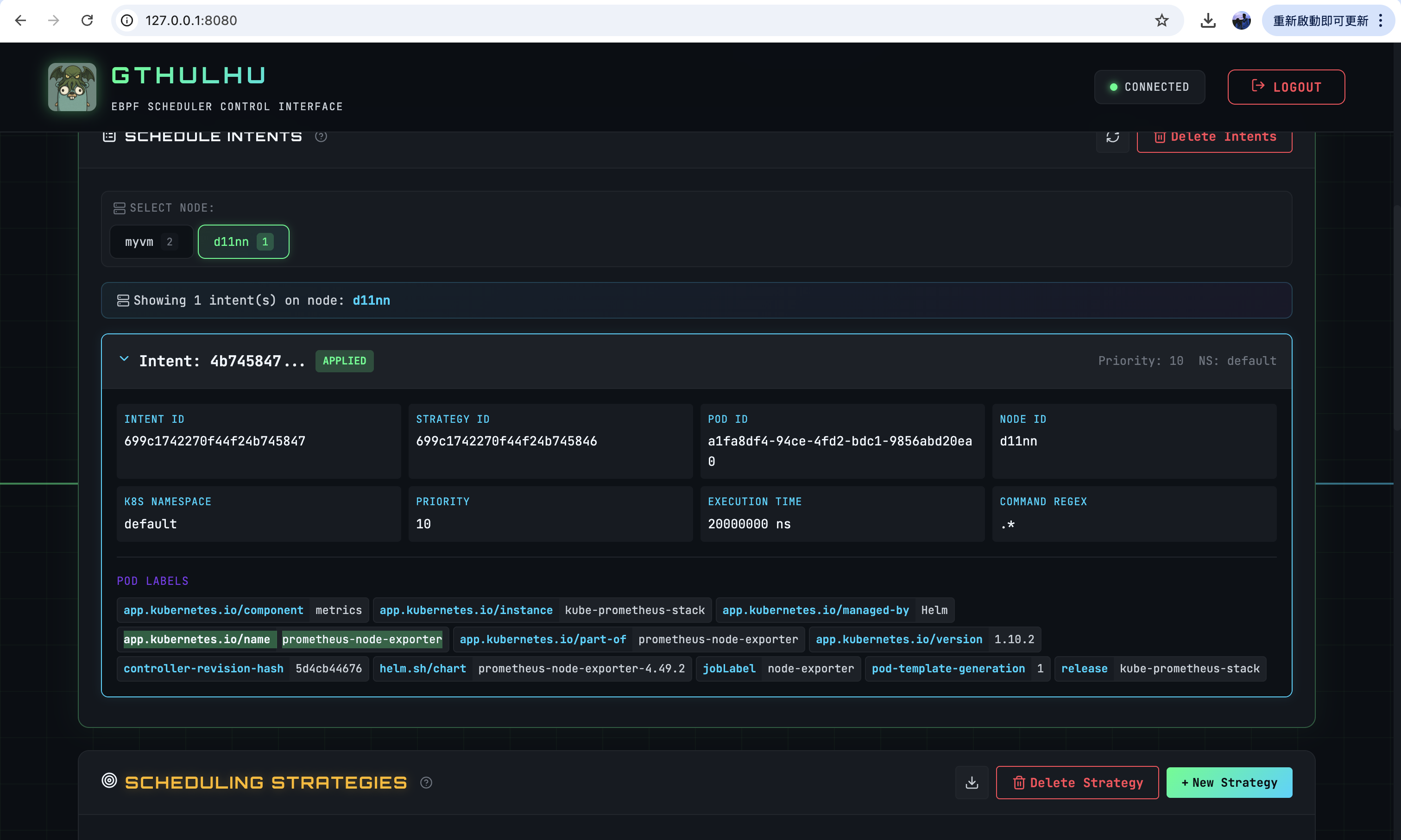Open Scheduling Strategies help icon
The image size is (1401, 840).
coord(426,782)
